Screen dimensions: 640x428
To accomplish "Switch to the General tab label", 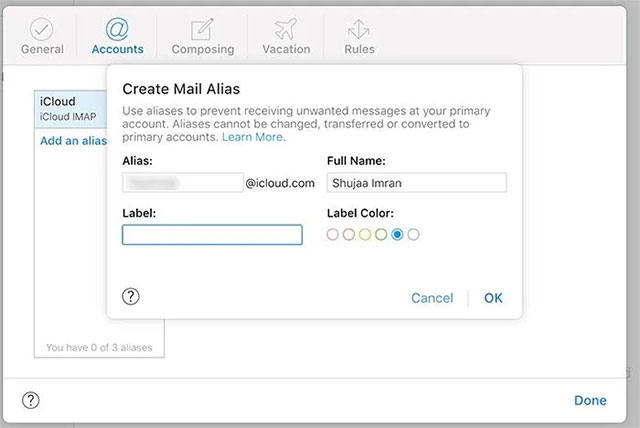I will point(42,49).
